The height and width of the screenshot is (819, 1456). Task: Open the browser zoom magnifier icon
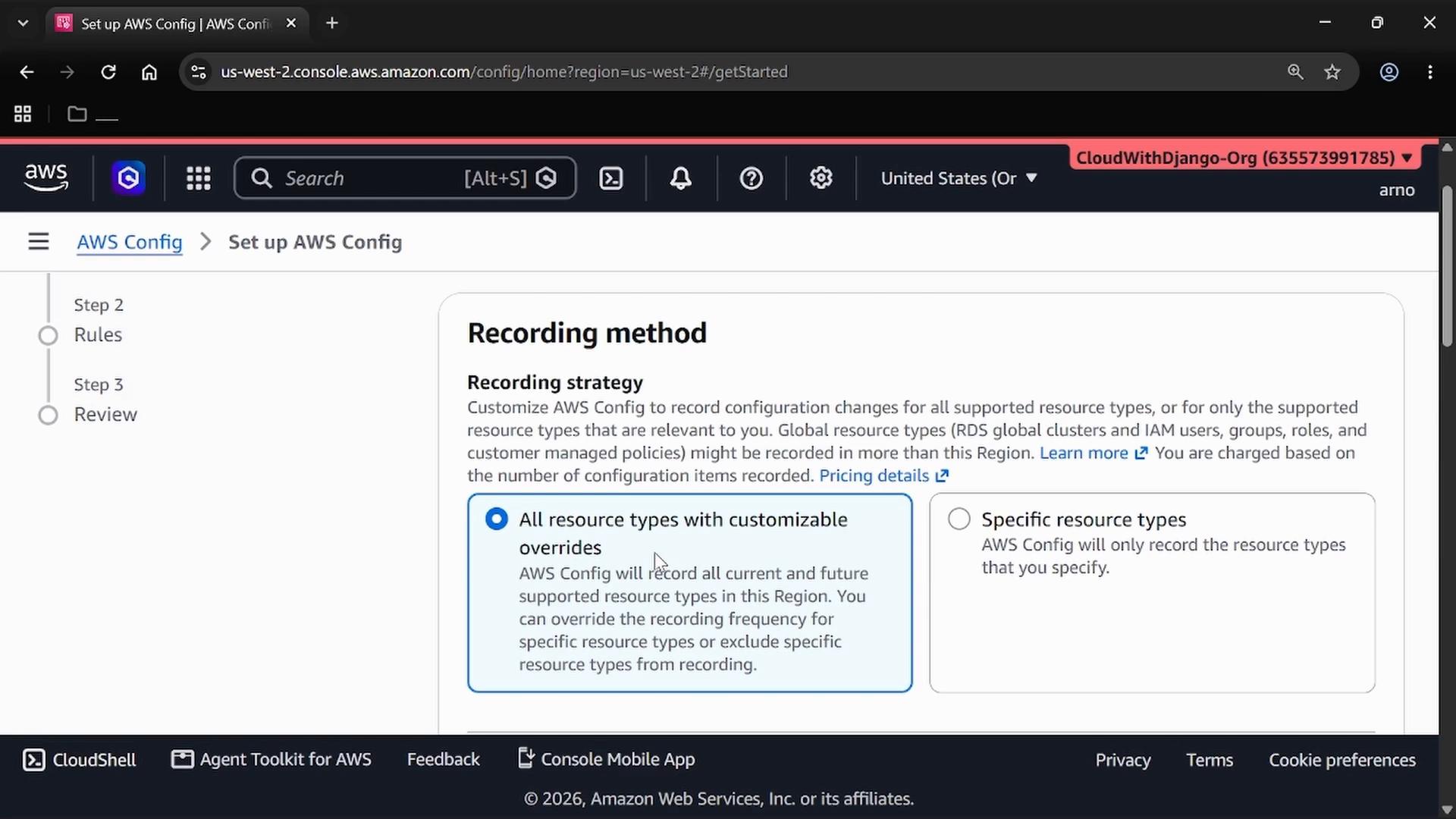tap(1295, 72)
